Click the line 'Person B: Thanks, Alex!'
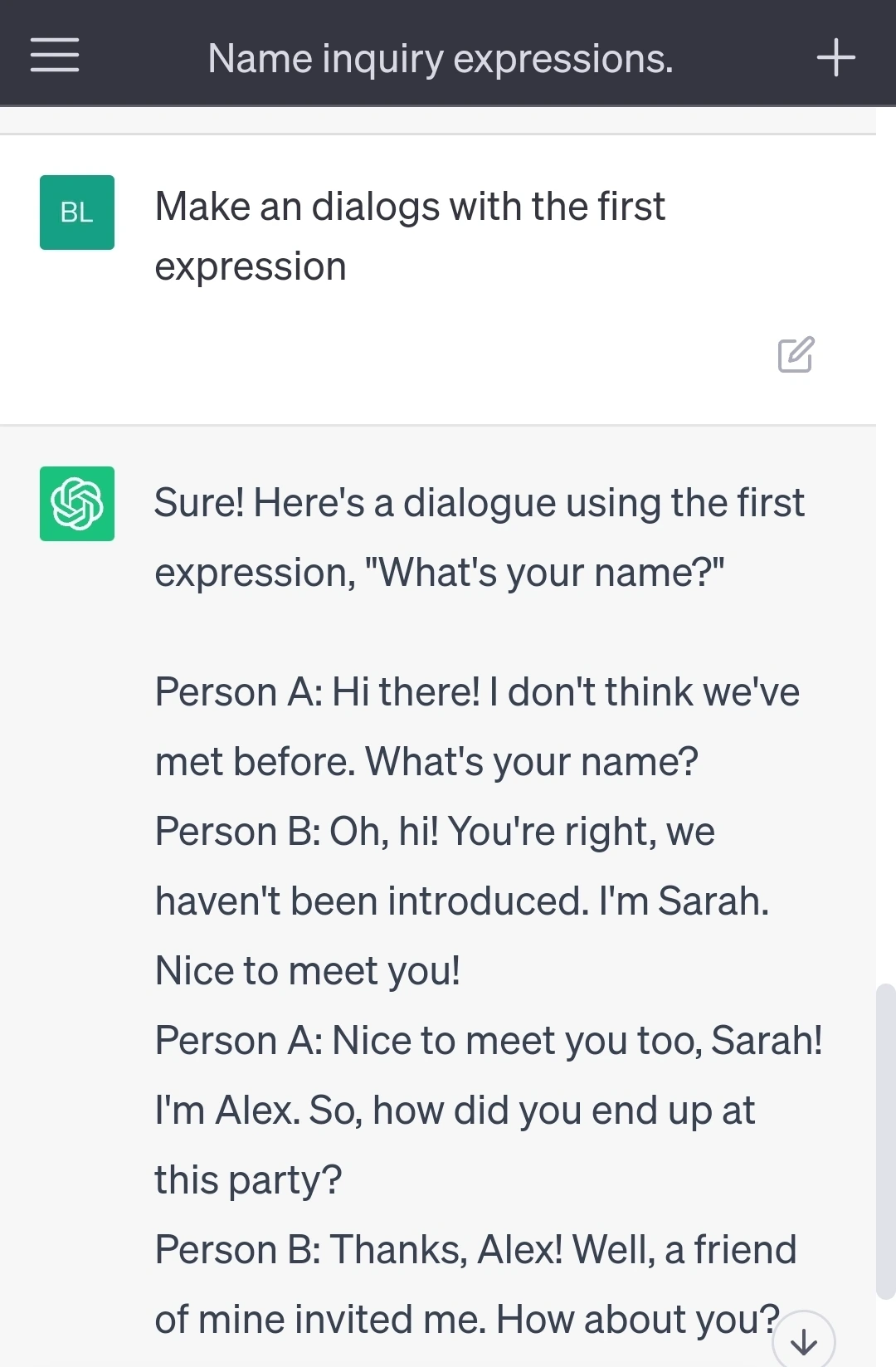Image resolution: width=896 pixels, height=1367 pixels. click(x=475, y=1250)
